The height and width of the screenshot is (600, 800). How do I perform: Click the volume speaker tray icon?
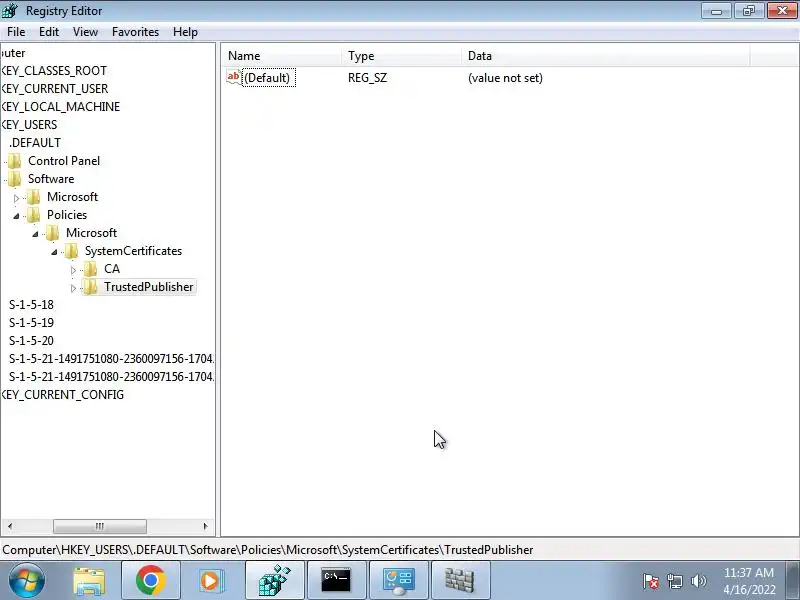pos(698,581)
